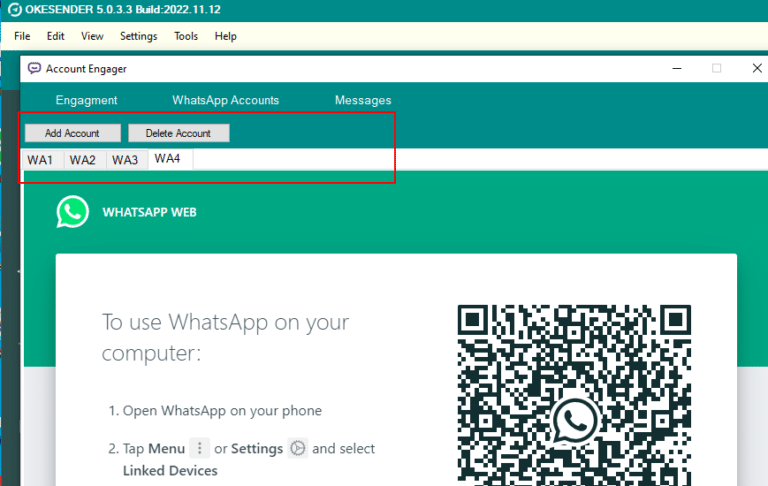Open the File menu
This screenshot has width=768, height=486.
(x=22, y=36)
